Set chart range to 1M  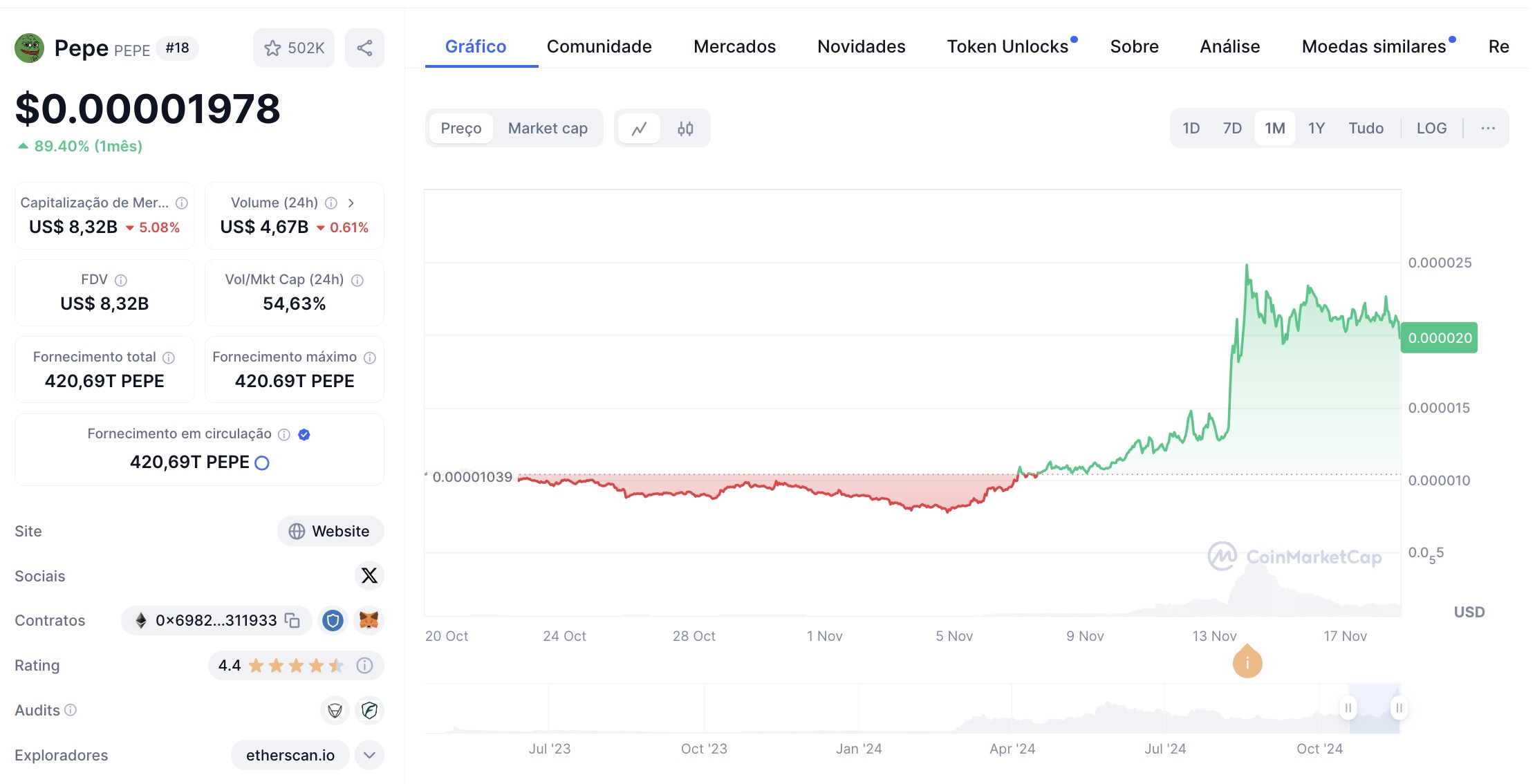pyautogui.click(x=1275, y=128)
